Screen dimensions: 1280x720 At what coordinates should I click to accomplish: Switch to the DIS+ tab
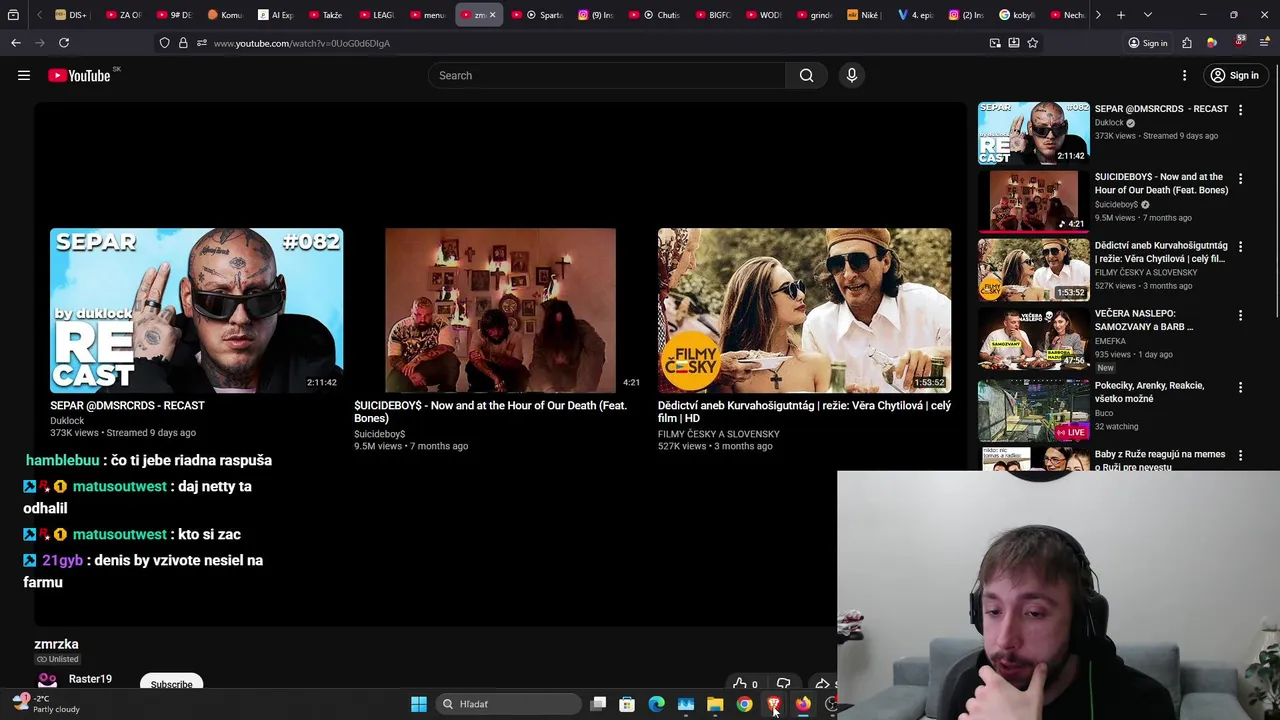71,15
